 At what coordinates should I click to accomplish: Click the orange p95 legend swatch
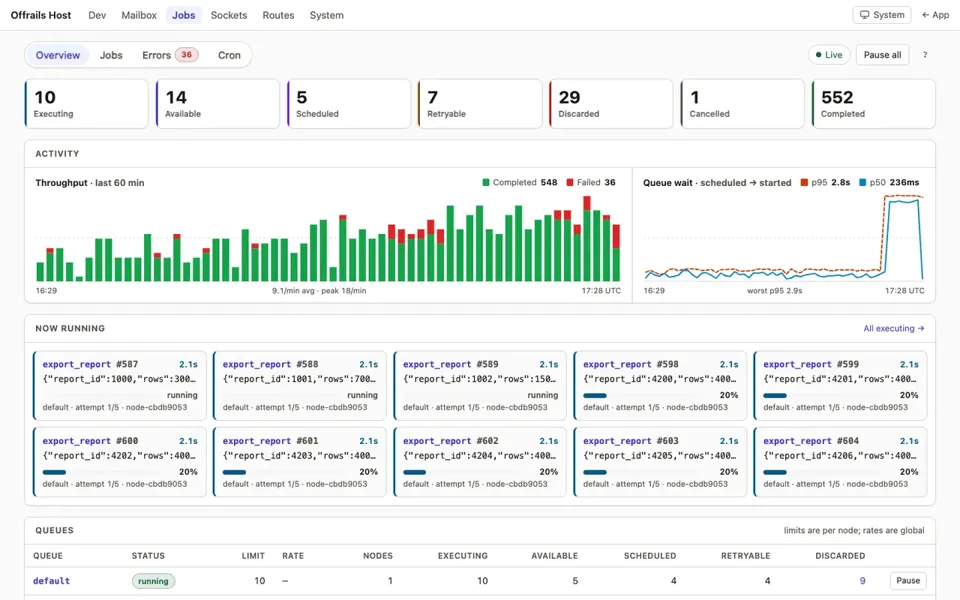click(804, 182)
